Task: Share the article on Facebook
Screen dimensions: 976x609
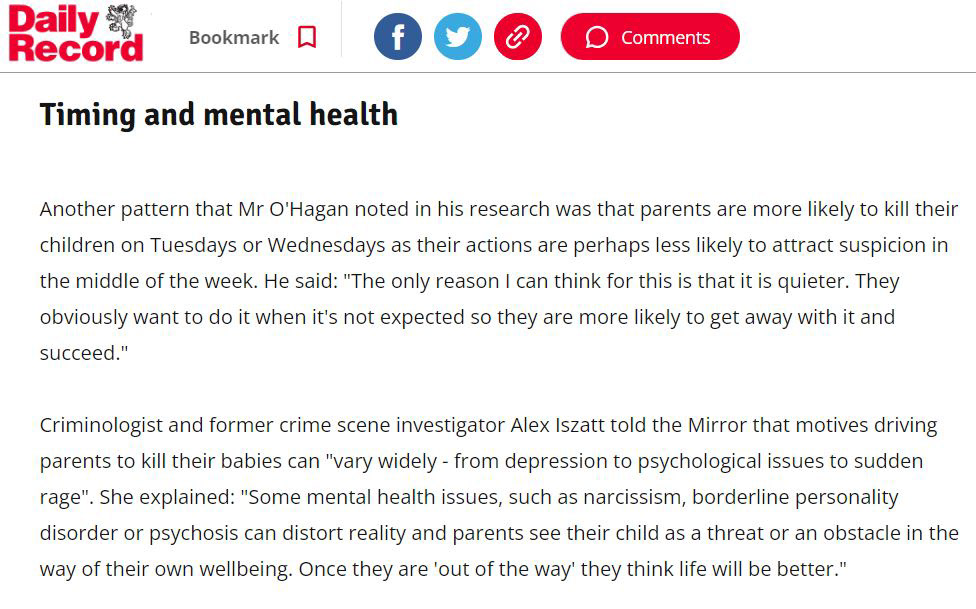Action: coord(397,36)
